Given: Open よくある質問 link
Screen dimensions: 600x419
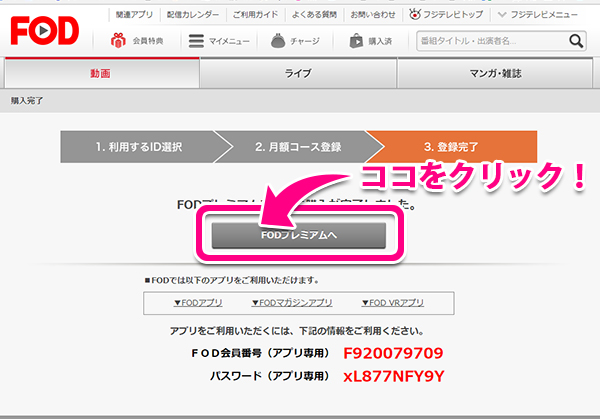Looking at the screenshot, I should coord(314,15).
